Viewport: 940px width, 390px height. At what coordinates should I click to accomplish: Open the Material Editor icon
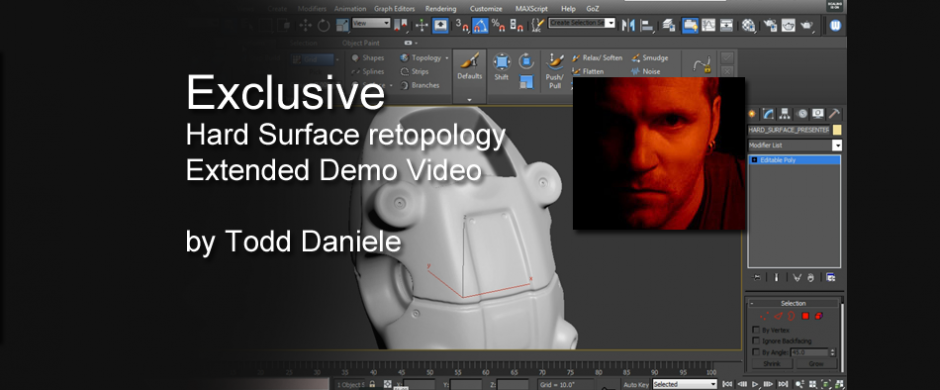(x=749, y=25)
